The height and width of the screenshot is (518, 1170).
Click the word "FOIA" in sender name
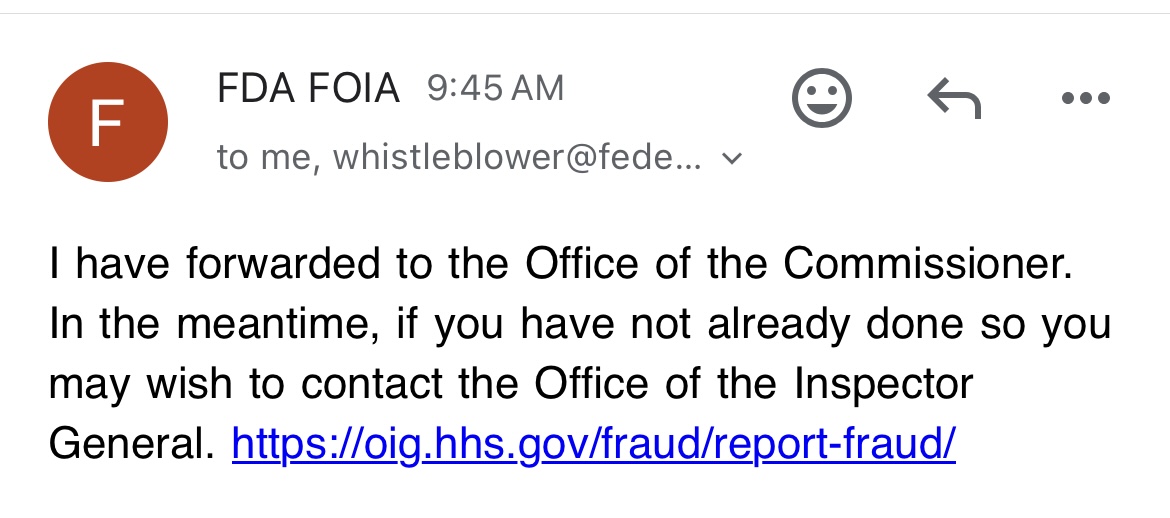355,89
